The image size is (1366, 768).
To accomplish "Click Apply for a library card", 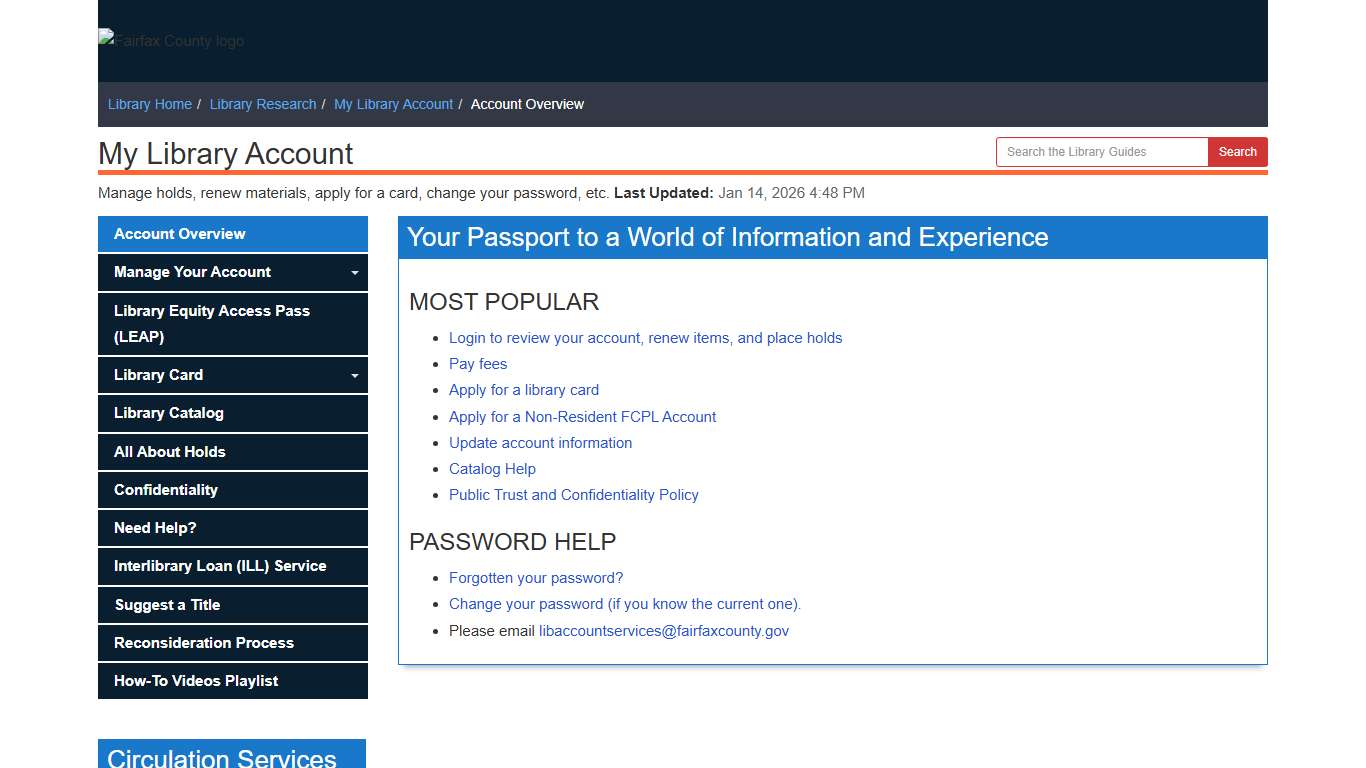I will coord(523,390).
